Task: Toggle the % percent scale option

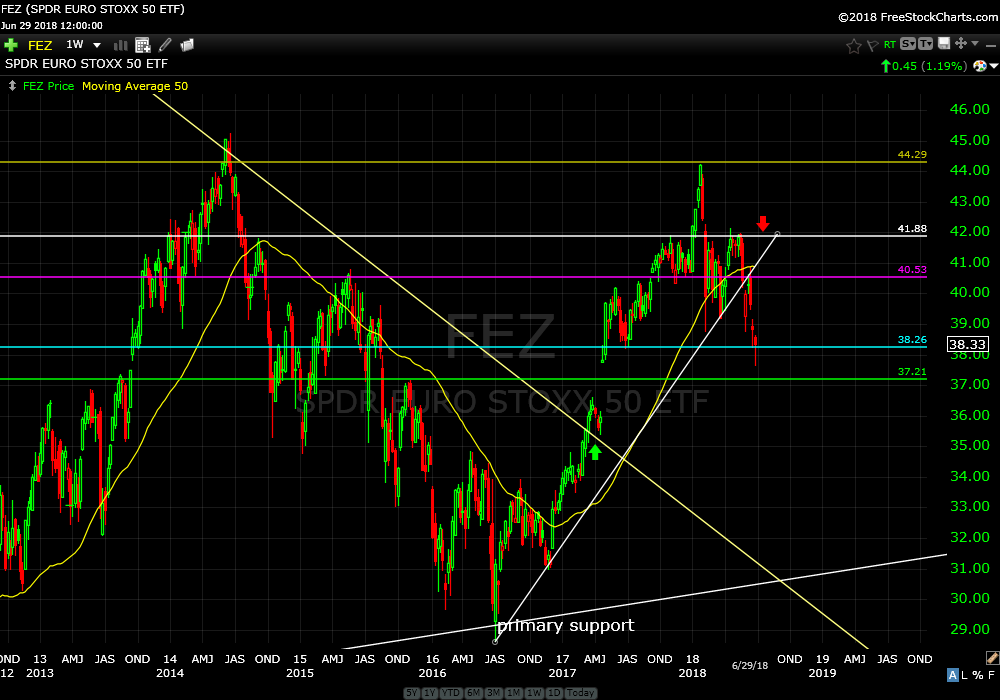Action: [x=979, y=675]
